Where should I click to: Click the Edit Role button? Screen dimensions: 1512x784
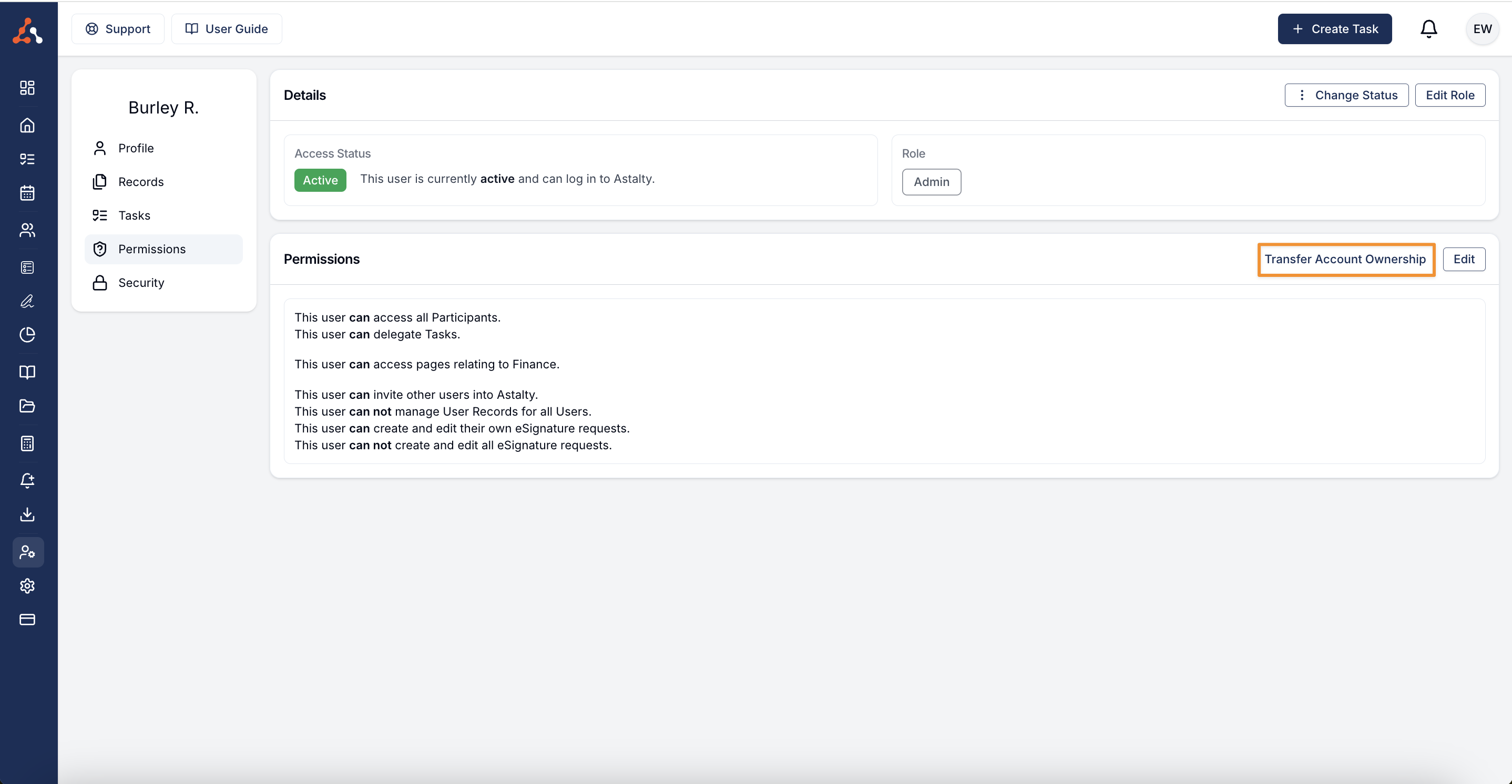tap(1449, 95)
